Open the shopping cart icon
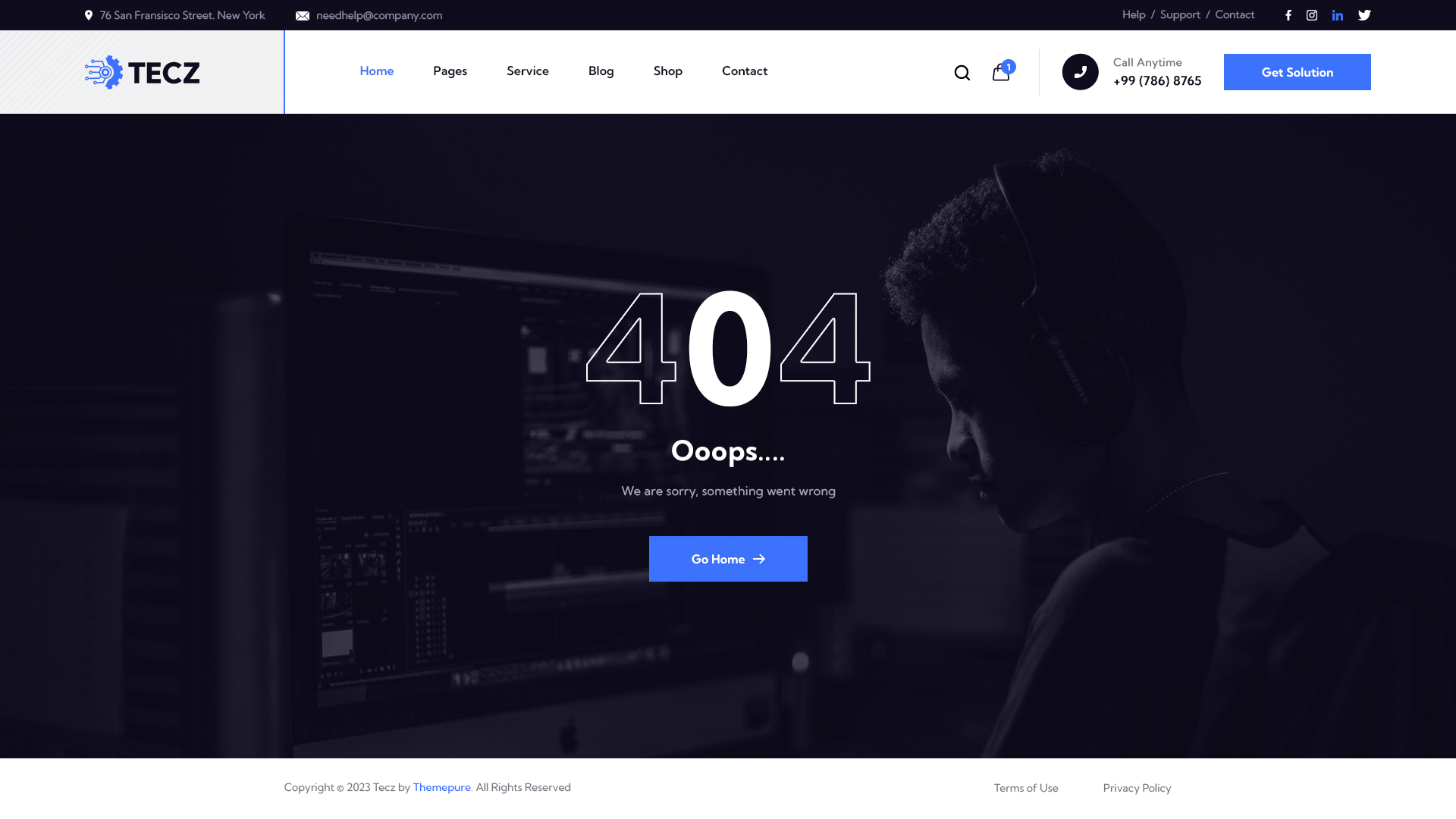Viewport: 1456px width, 819px height. click(1000, 74)
